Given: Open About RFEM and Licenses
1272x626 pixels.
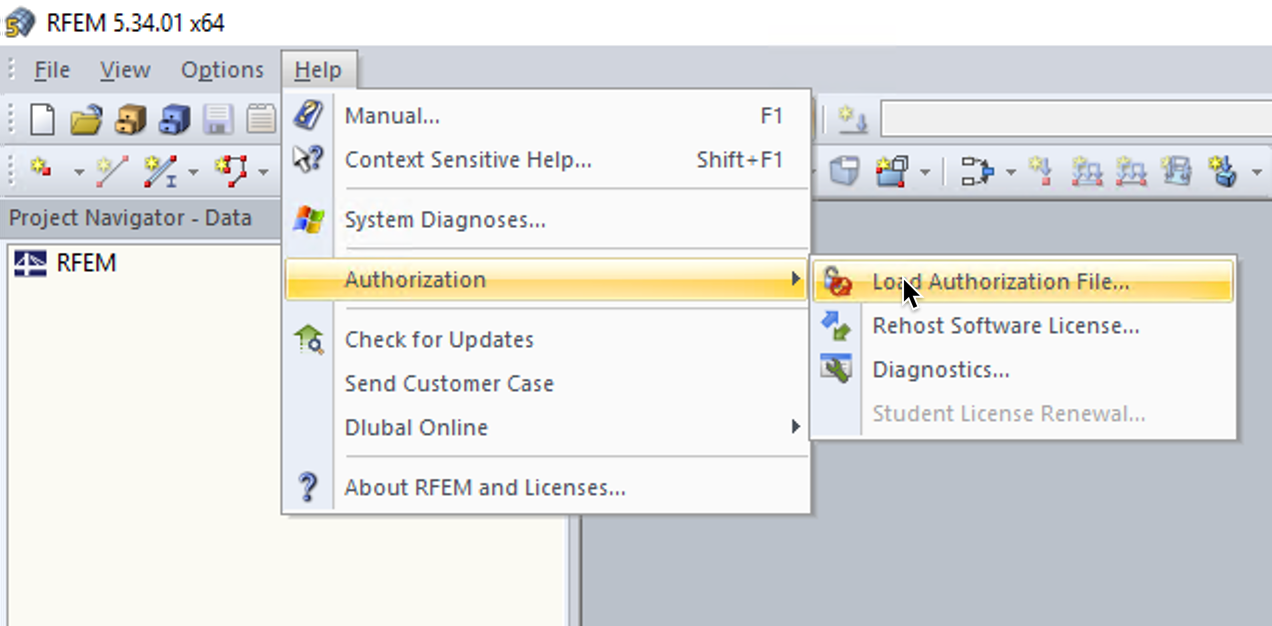Looking at the screenshot, I should coord(485,488).
